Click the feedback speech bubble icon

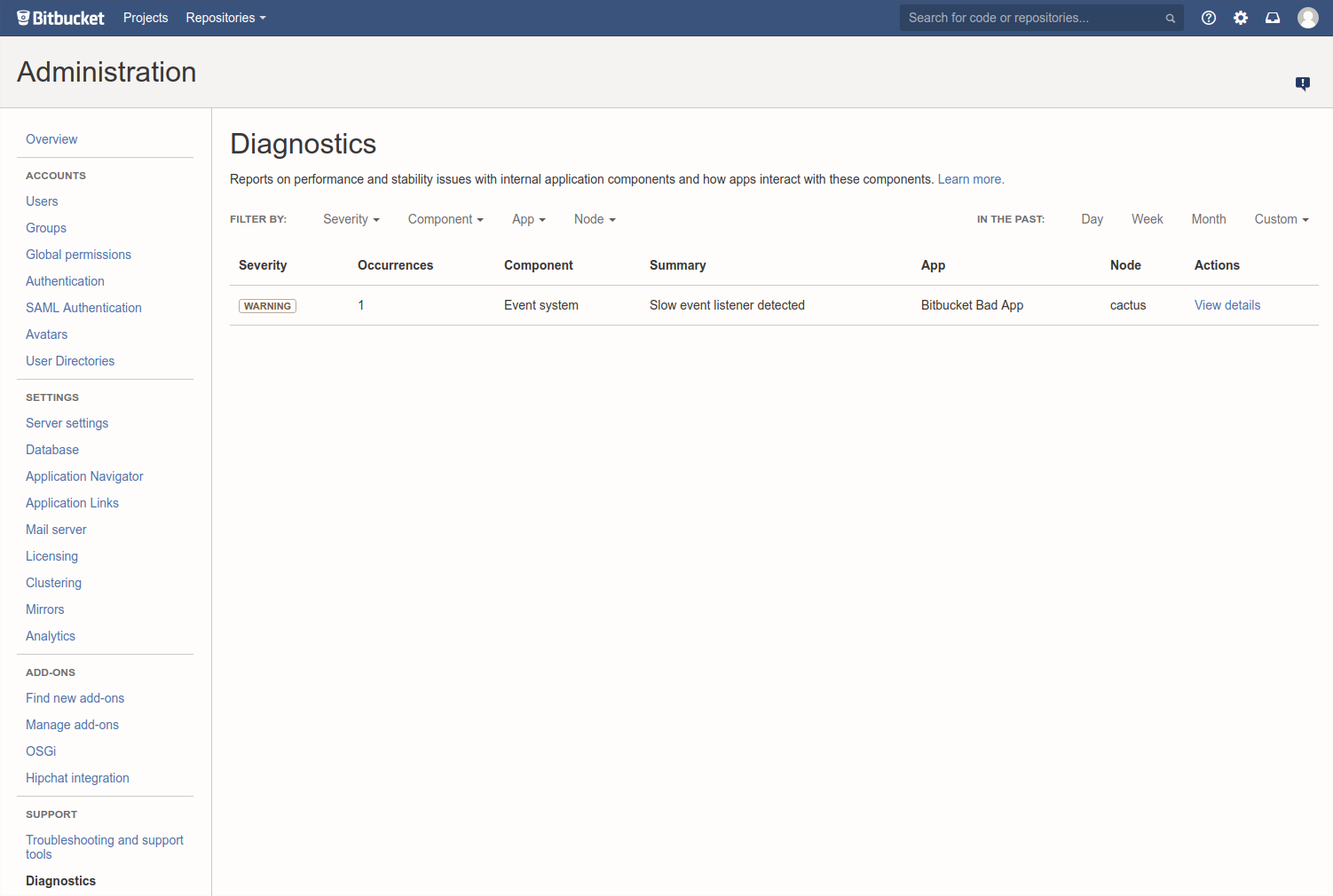click(x=1302, y=83)
